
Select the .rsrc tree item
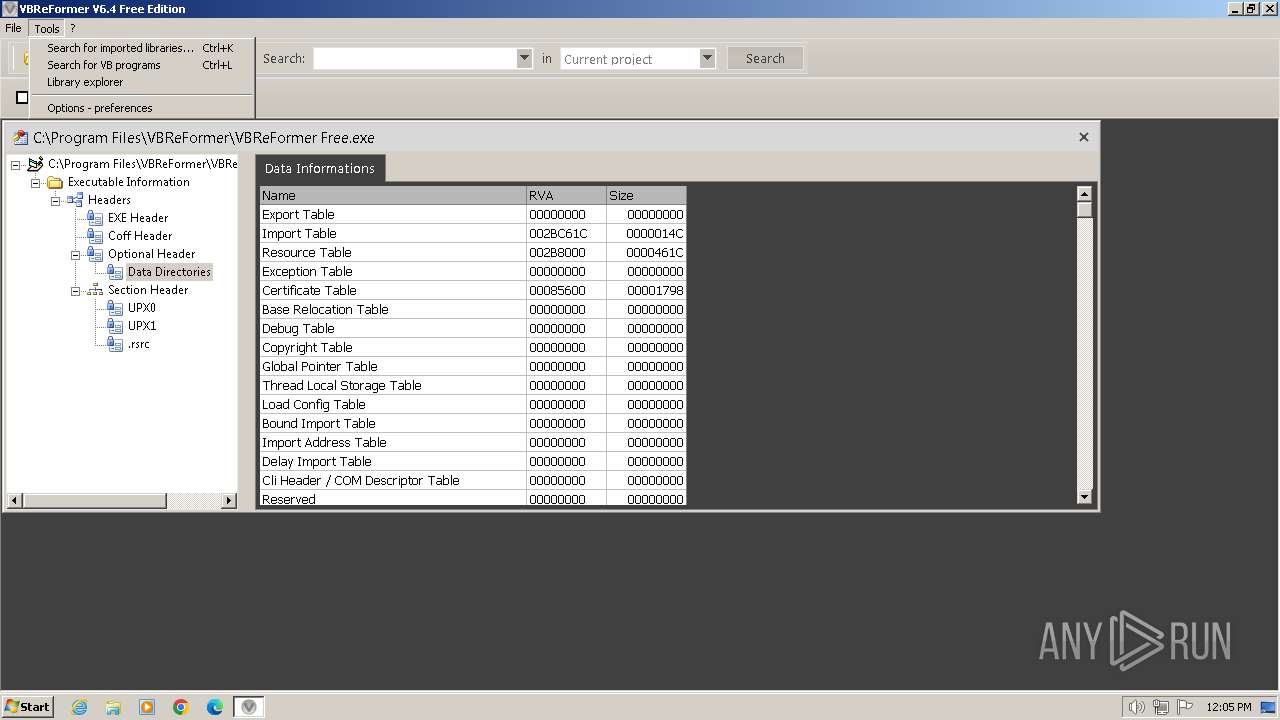pyautogui.click(x=139, y=344)
